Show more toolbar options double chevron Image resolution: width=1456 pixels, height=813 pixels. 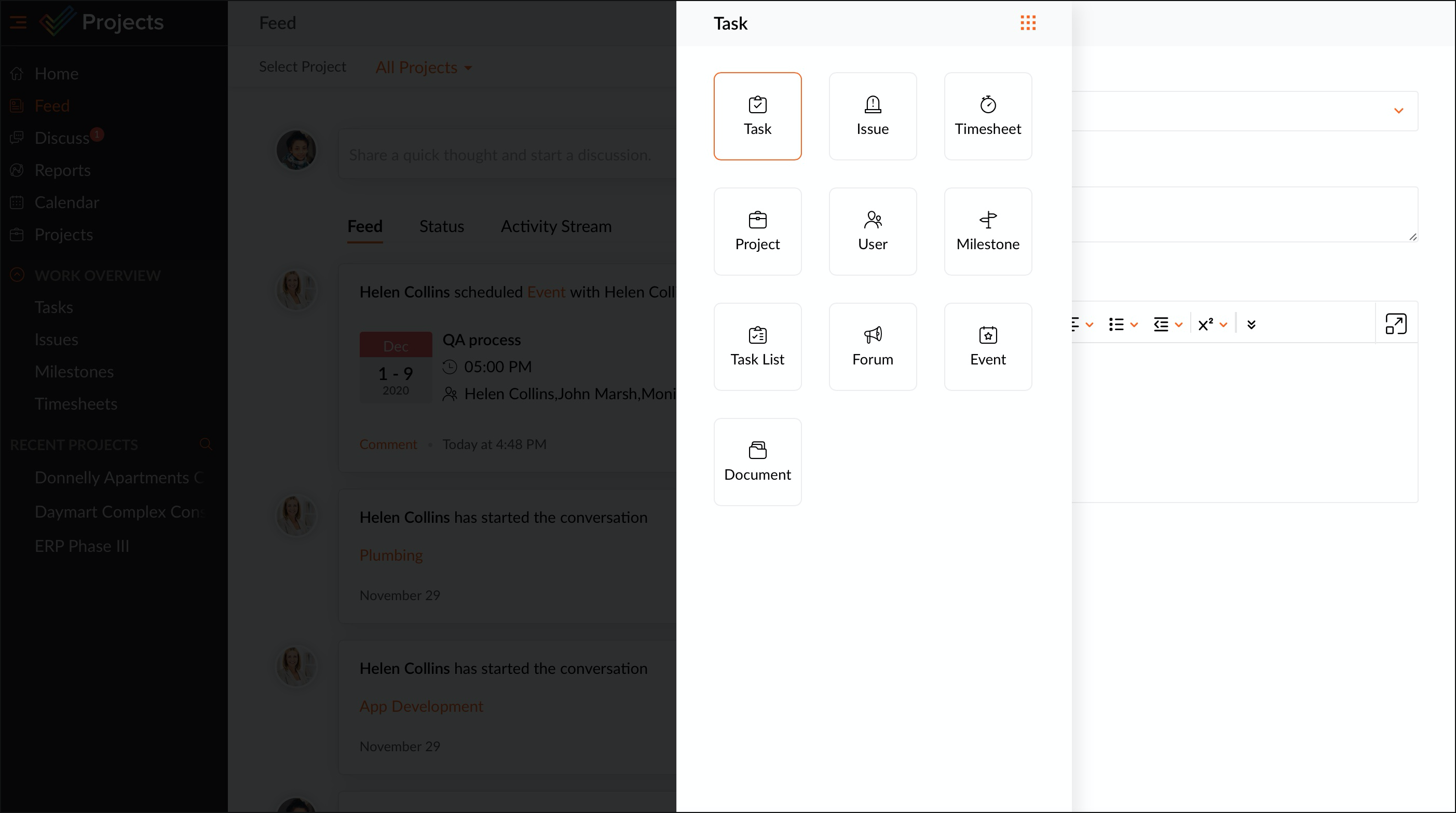coord(1251,324)
